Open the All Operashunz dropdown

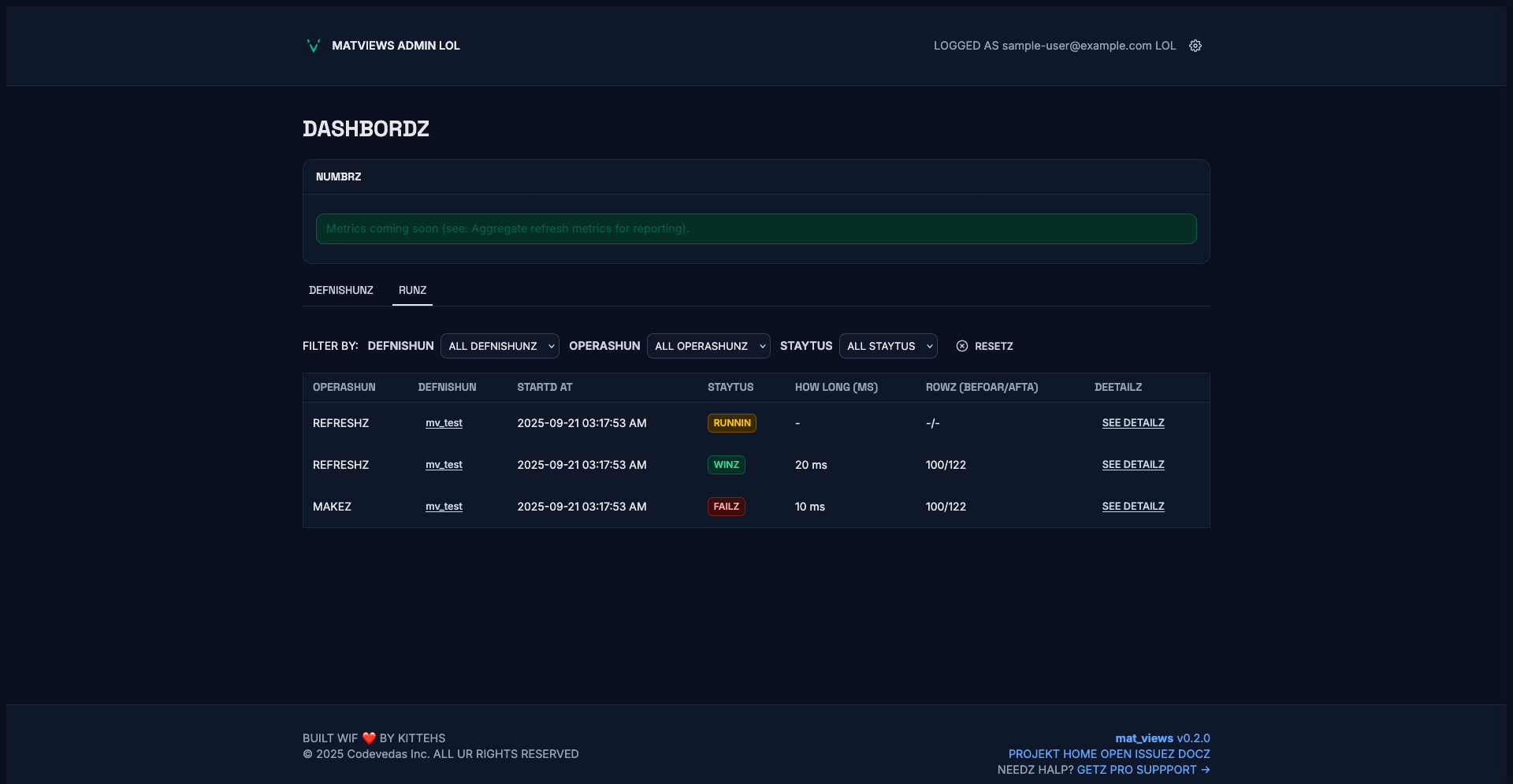click(x=708, y=346)
